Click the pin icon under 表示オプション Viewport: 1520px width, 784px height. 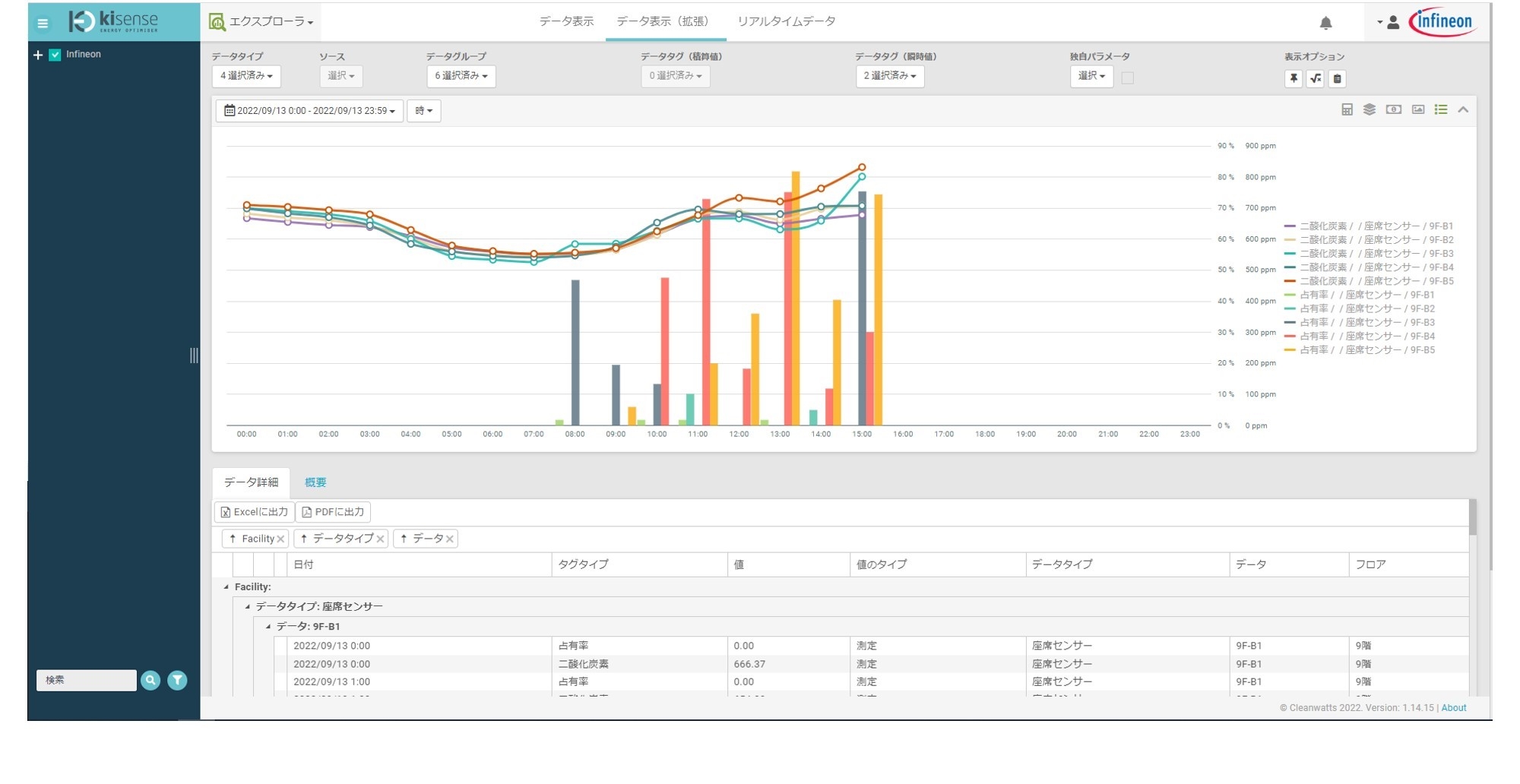pyautogui.click(x=1293, y=78)
